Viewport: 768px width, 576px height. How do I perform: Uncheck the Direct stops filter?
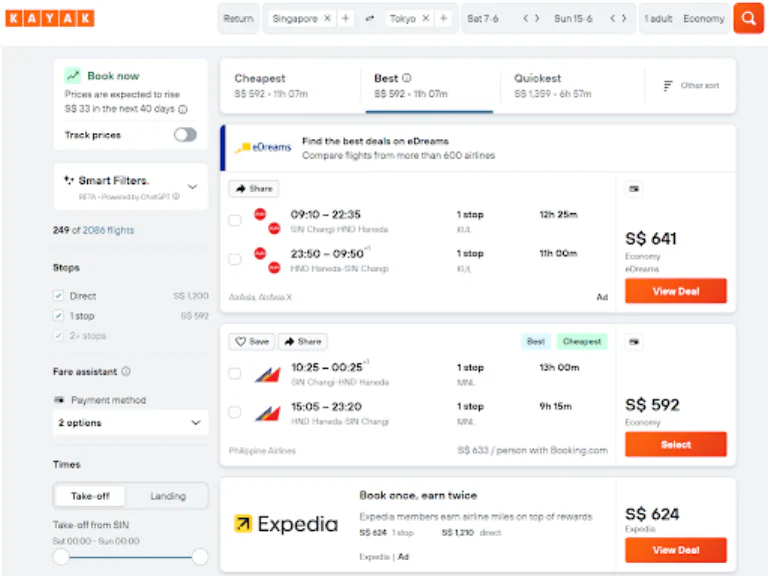pyautogui.click(x=59, y=296)
